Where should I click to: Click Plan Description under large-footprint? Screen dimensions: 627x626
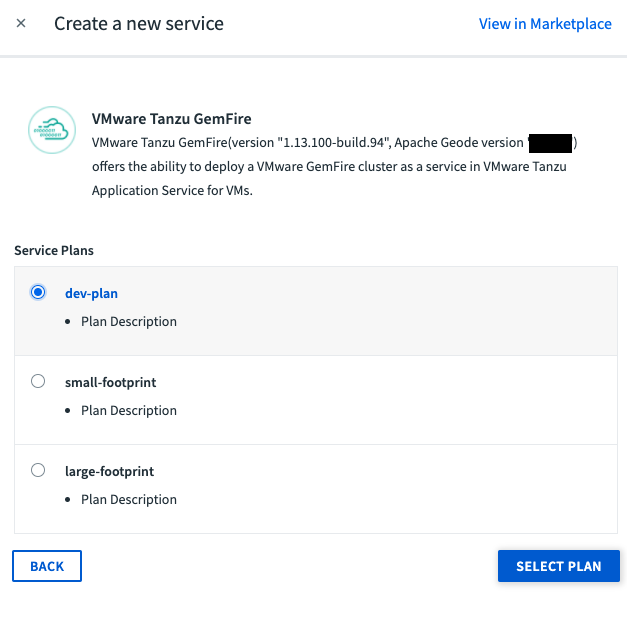(129, 500)
